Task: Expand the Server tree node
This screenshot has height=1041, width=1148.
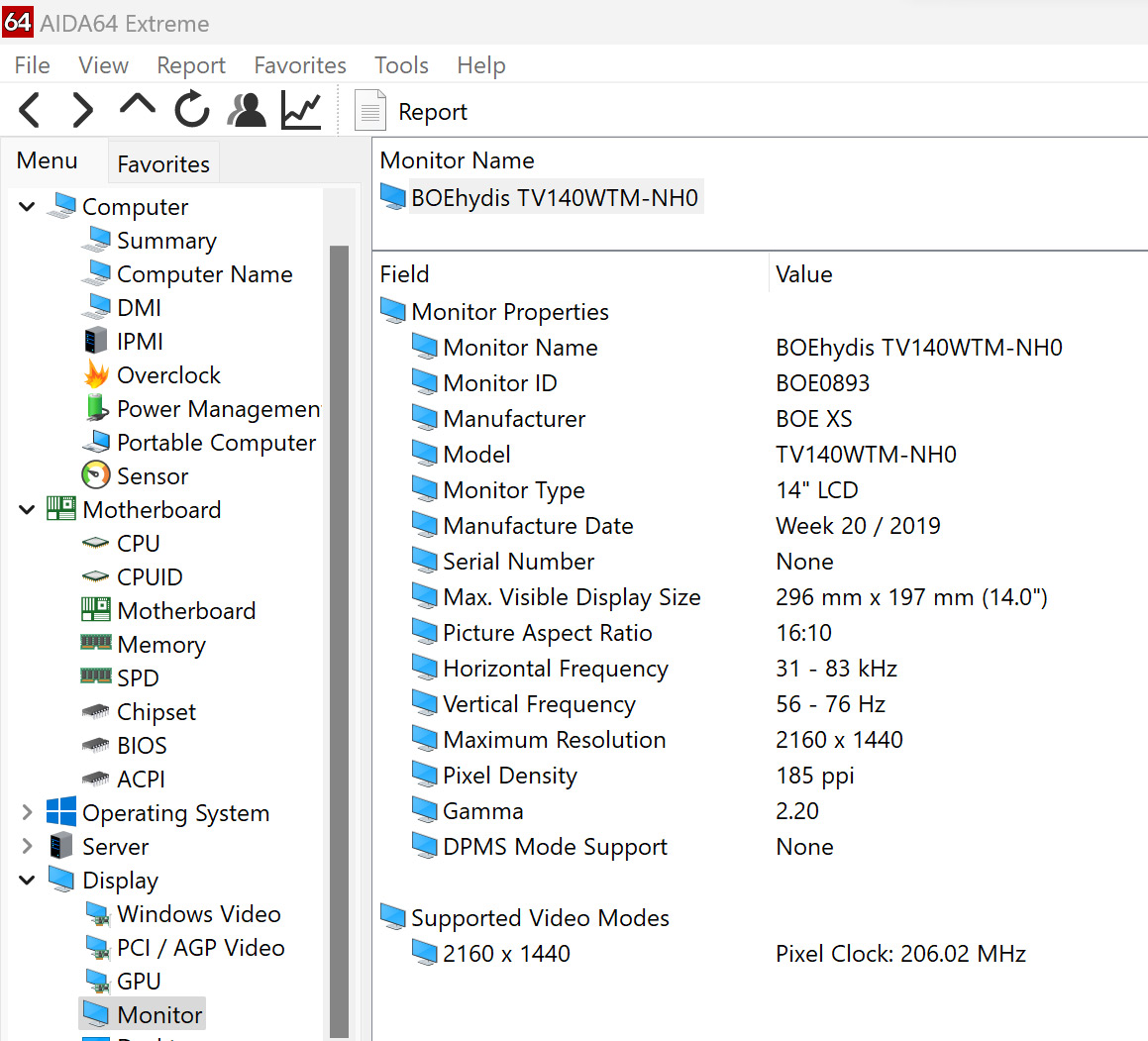Action: point(27,846)
